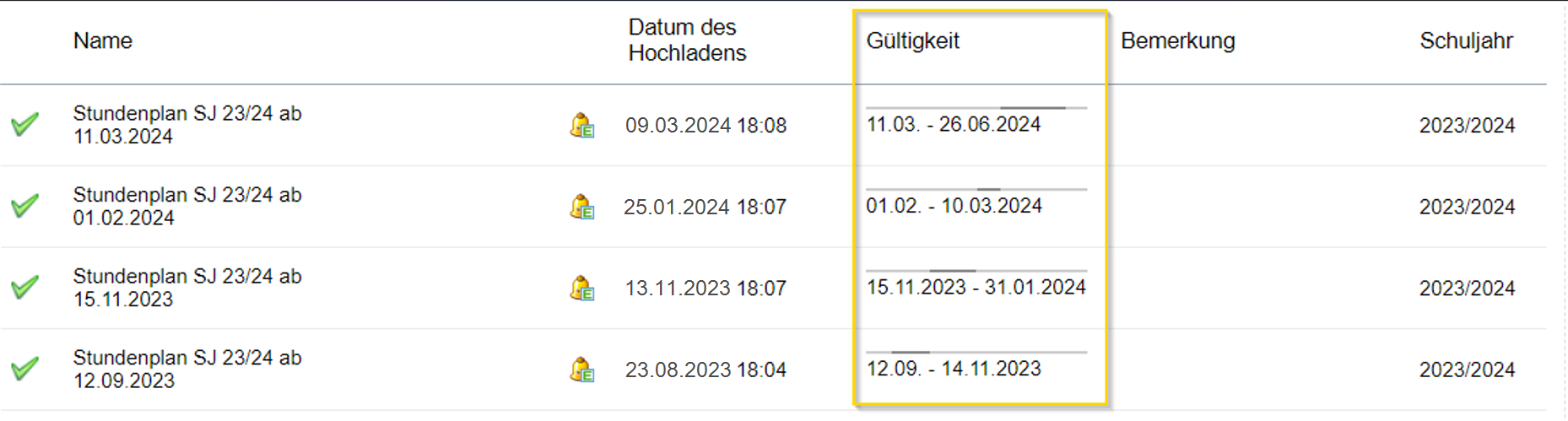Click green checkmark for Stundenplan ab 12.09.2023
This screenshot has height=421, width=1568.
coord(25,369)
